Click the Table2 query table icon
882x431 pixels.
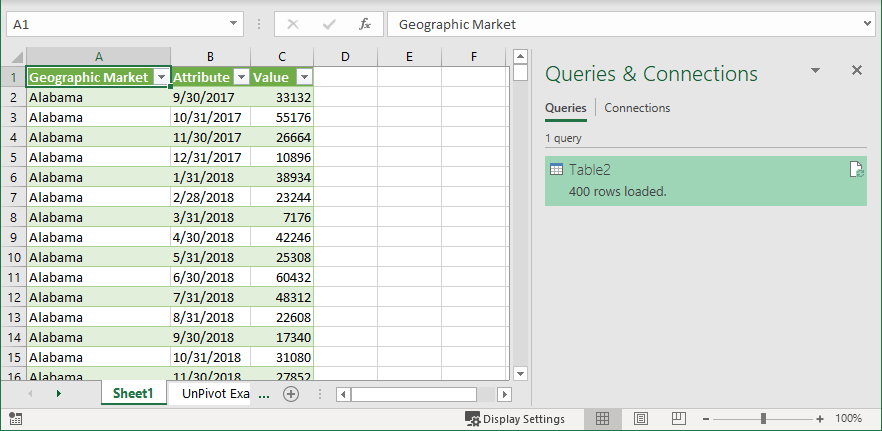[x=556, y=169]
